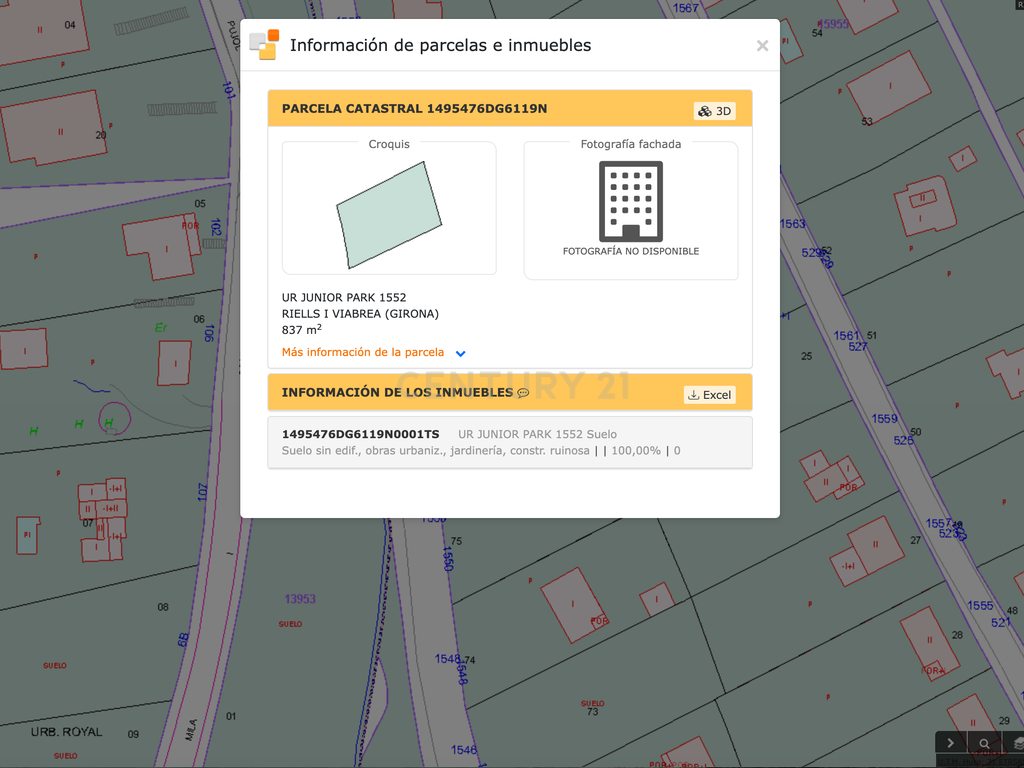The height and width of the screenshot is (768, 1024).
Task: Click the pink circle 'H' marker on map
Action: coord(114,418)
